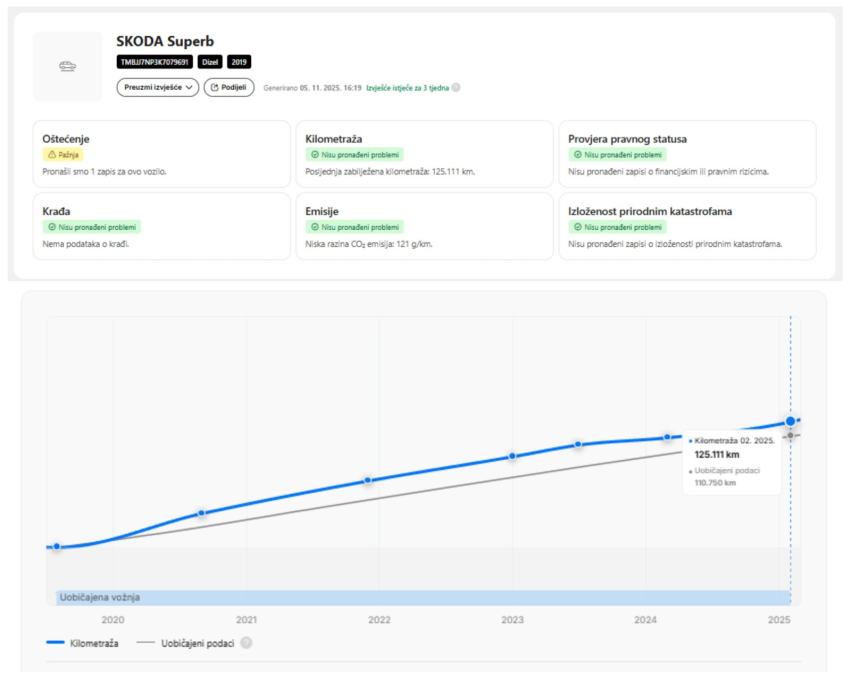Screen dimensions: 851x690
Task: Toggle the Kilometraža legend series
Action: 83,643
